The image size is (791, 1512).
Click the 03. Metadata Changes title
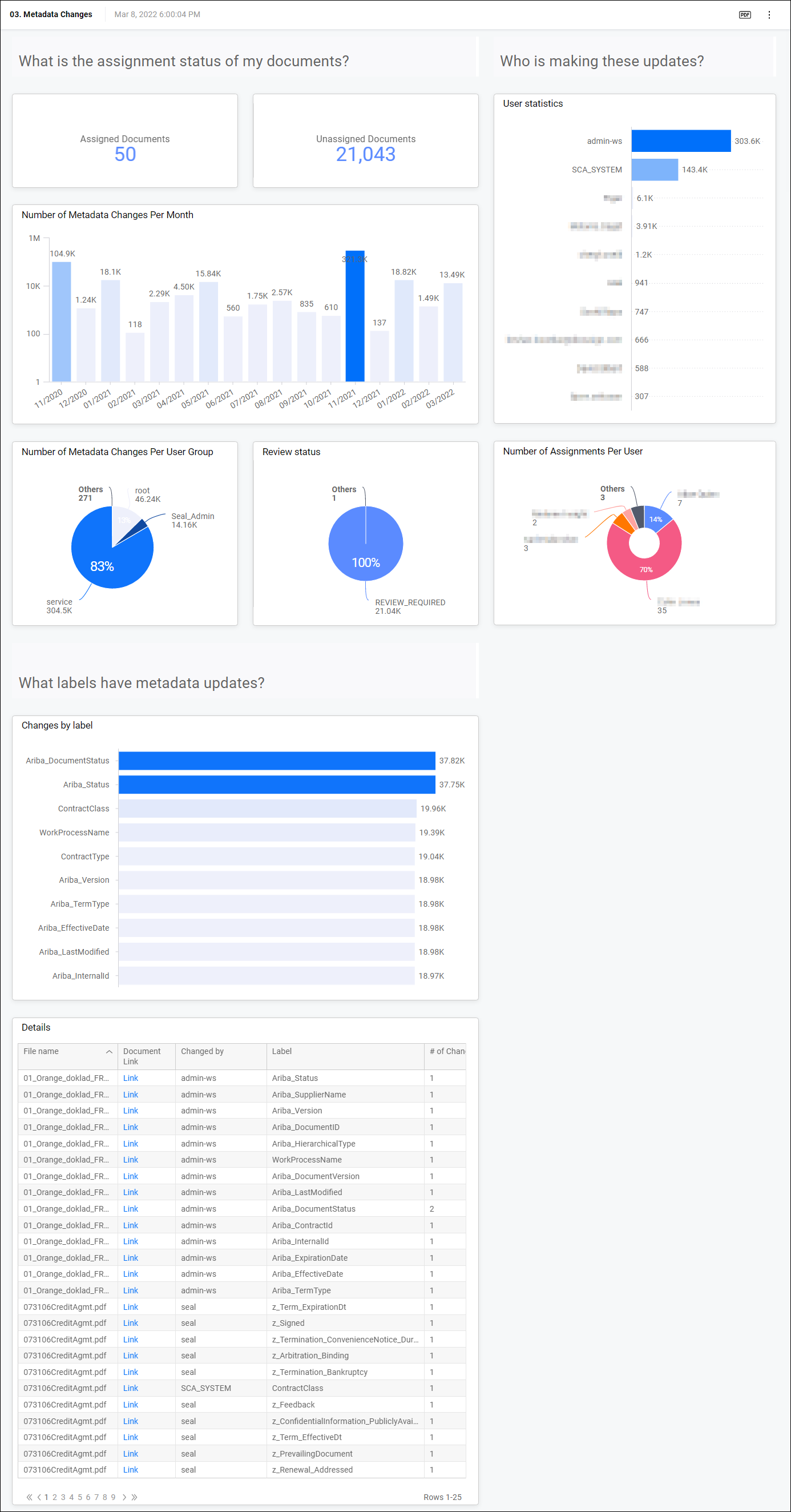51,14
